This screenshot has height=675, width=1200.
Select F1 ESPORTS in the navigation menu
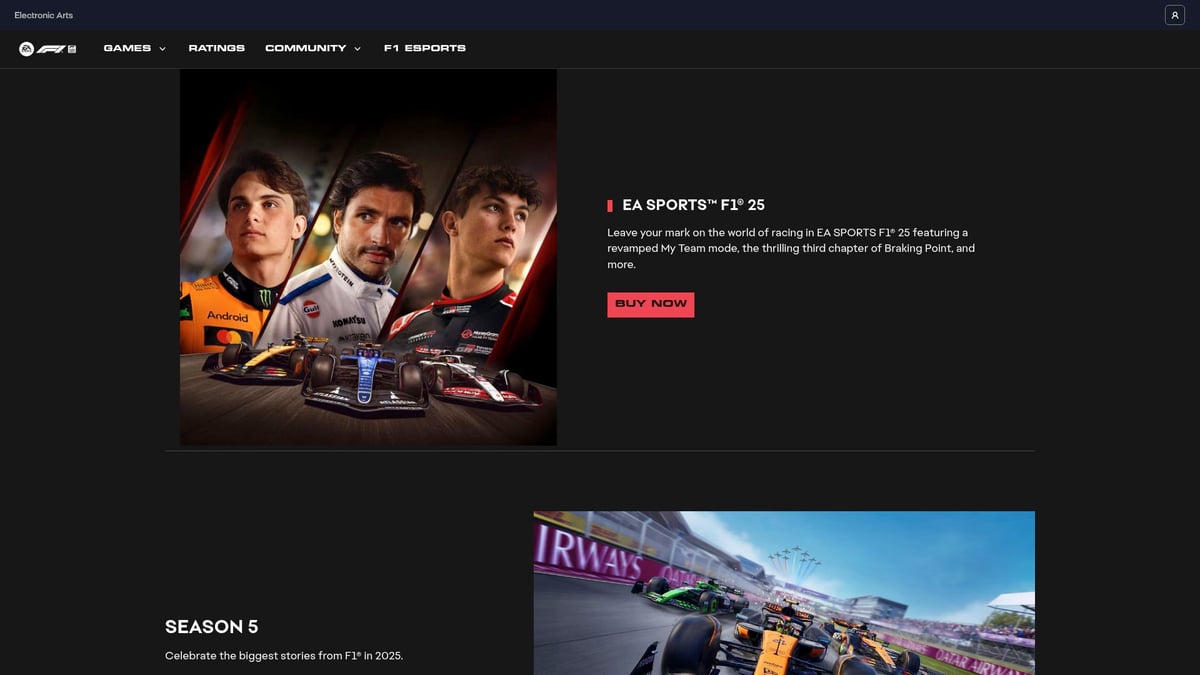pos(424,47)
